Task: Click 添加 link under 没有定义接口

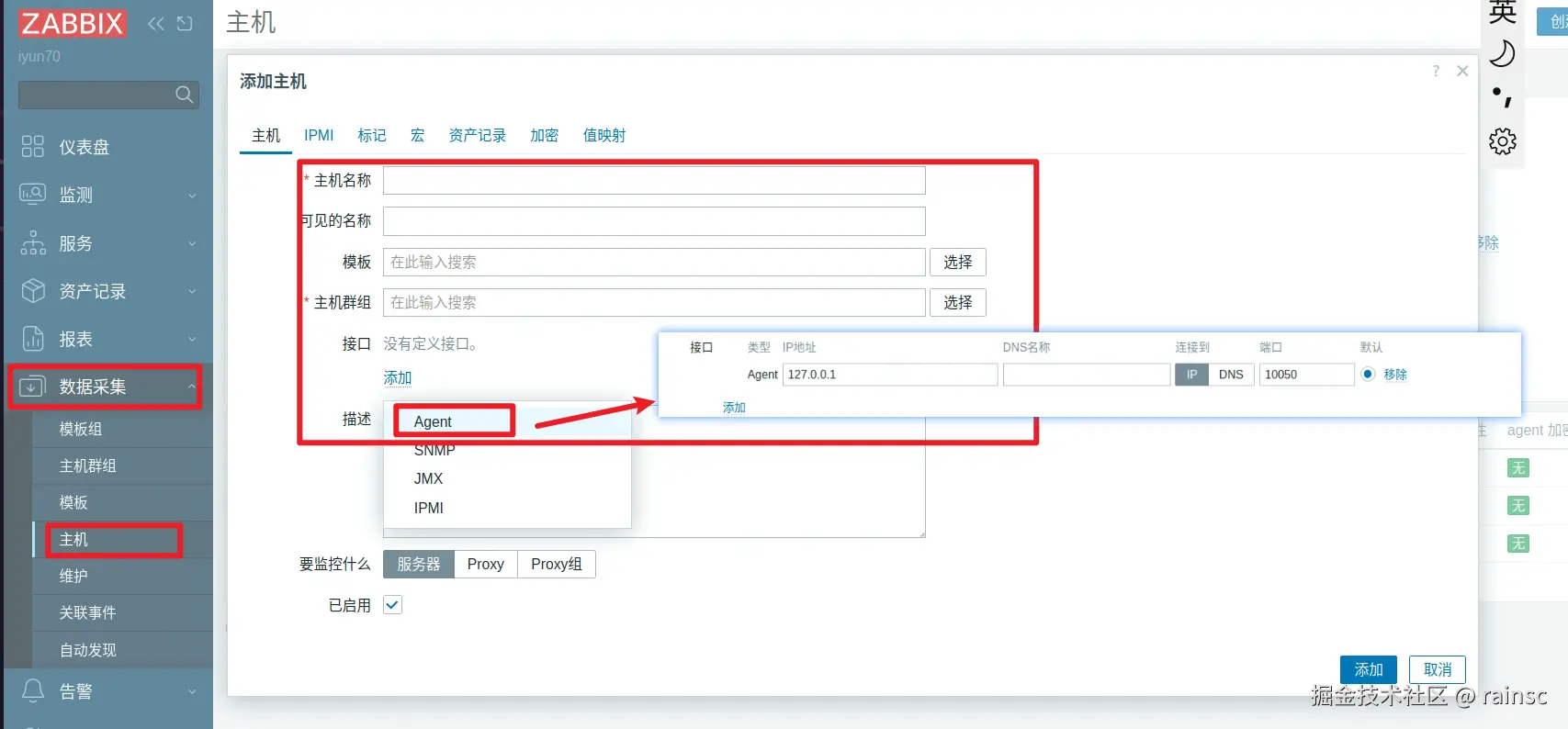Action: coord(398,377)
